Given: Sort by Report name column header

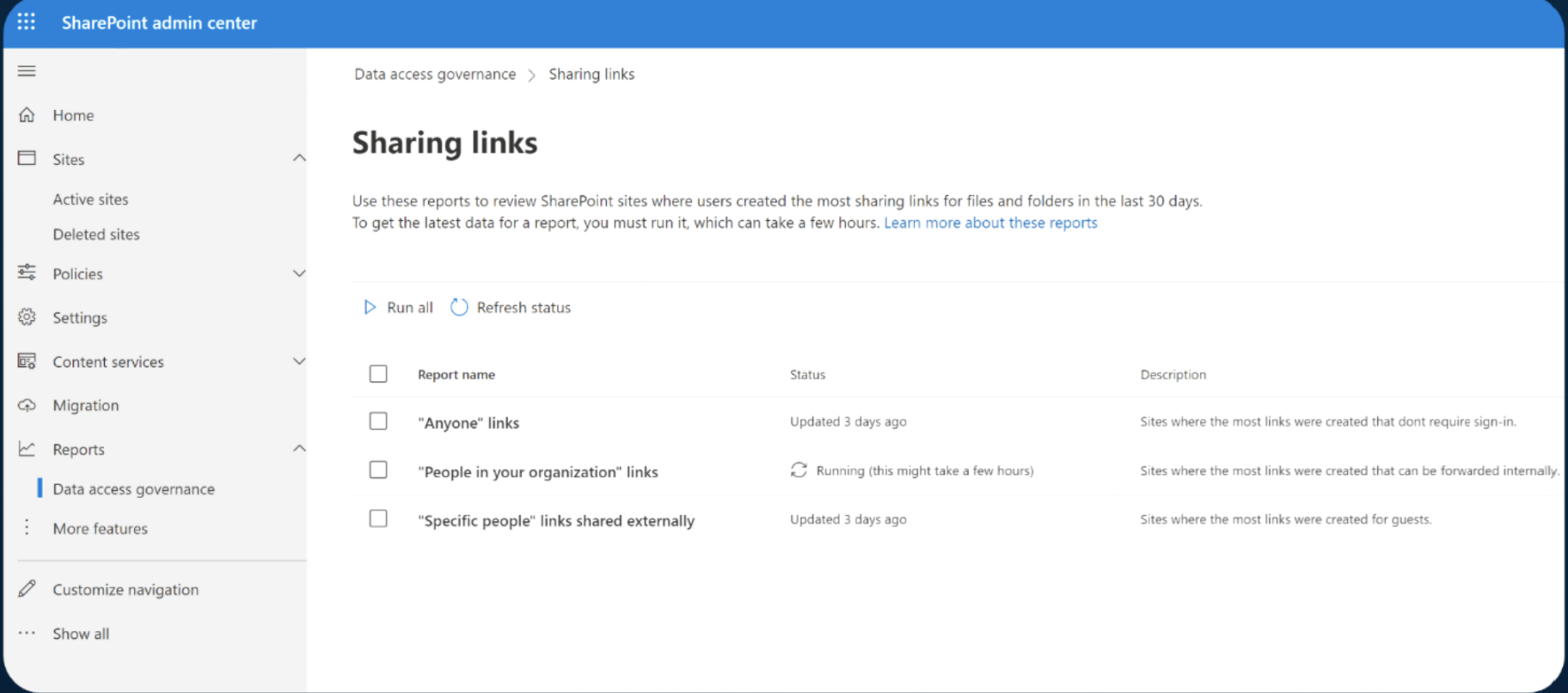Looking at the screenshot, I should point(456,375).
